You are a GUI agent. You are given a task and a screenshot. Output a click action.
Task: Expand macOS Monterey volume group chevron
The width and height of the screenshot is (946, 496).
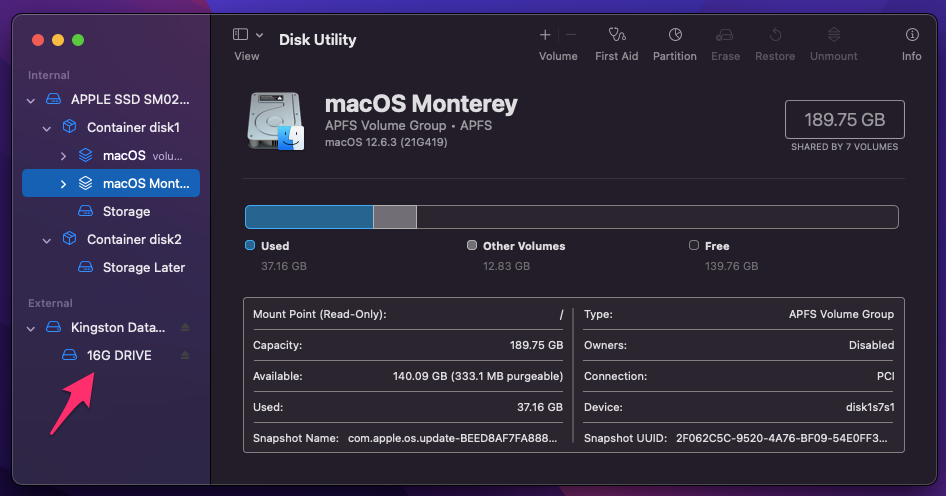63,184
